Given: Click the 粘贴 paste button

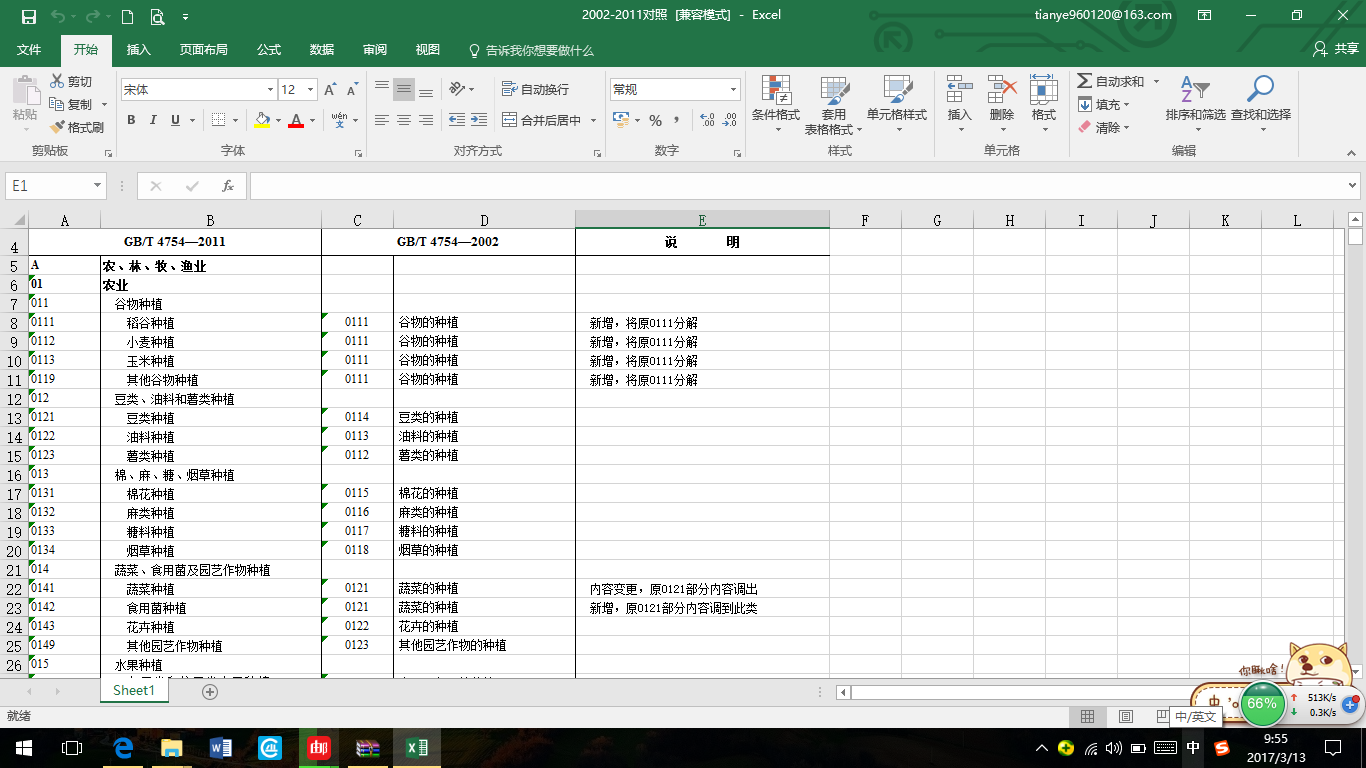Looking at the screenshot, I should (x=25, y=103).
